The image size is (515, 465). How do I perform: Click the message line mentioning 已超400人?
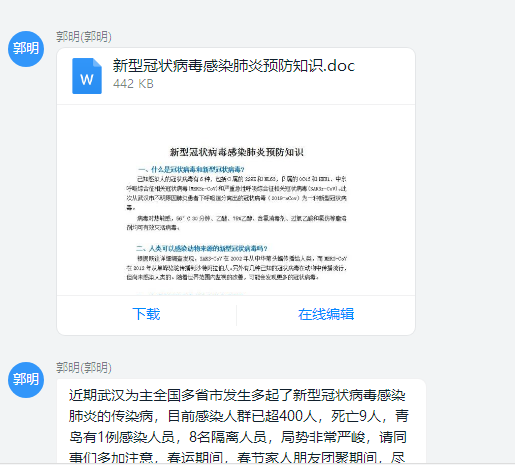239,416
